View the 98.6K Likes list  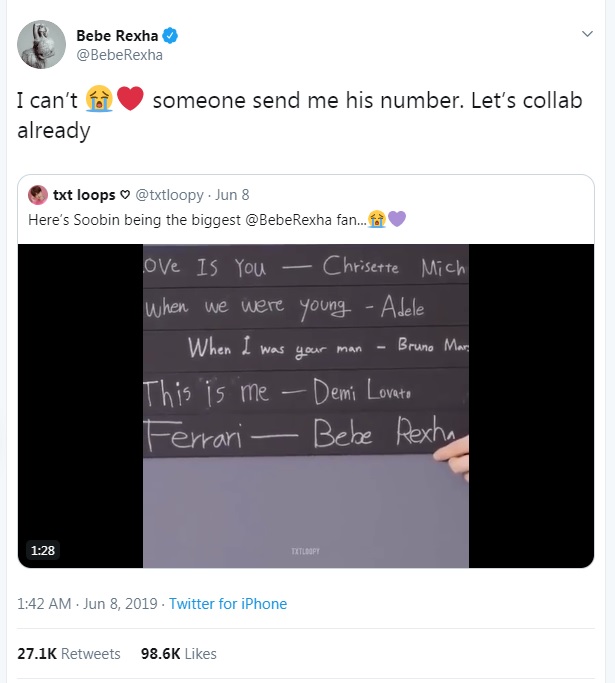coord(178,654)
